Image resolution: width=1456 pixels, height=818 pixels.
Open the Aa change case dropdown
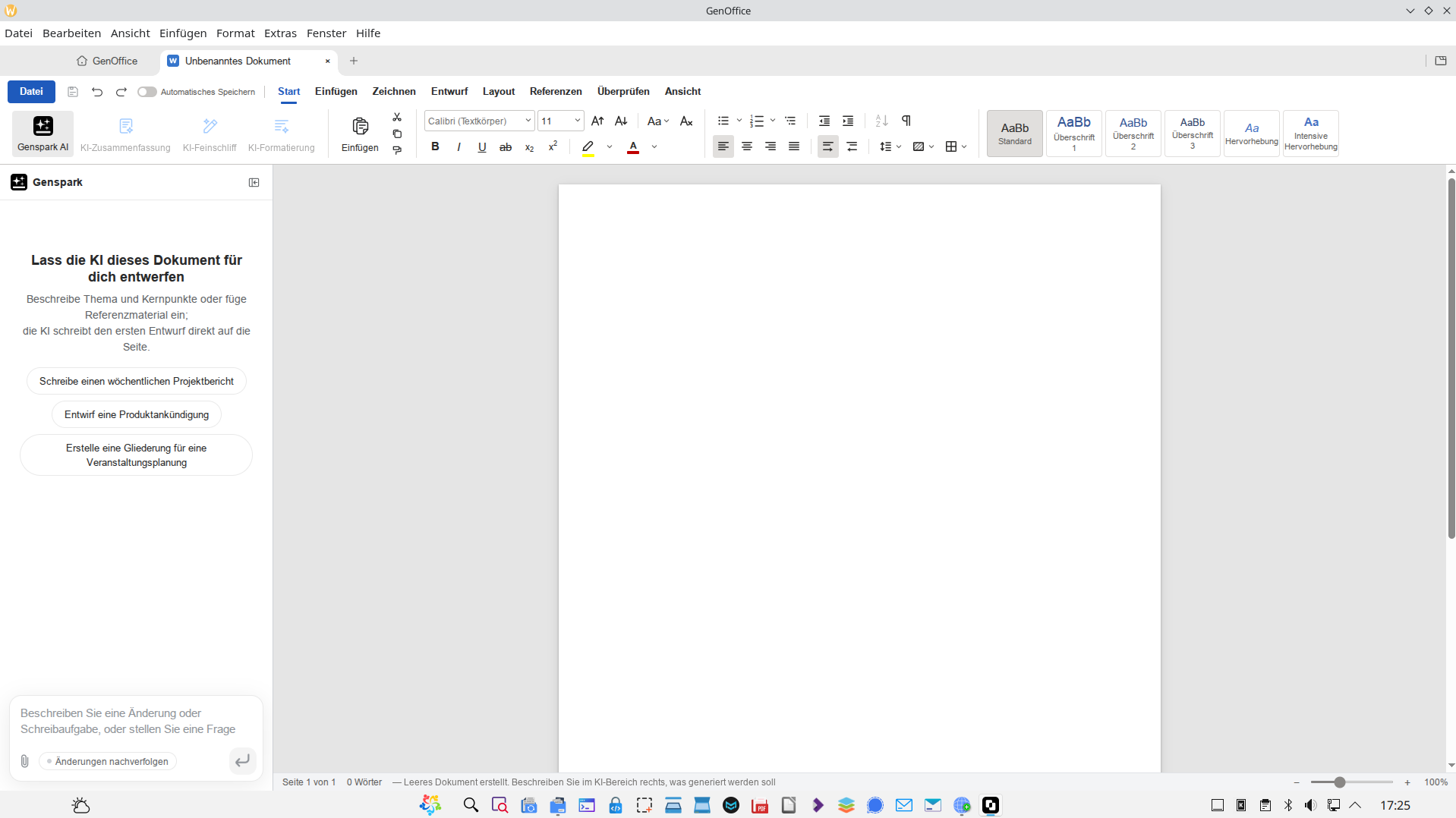658,121
